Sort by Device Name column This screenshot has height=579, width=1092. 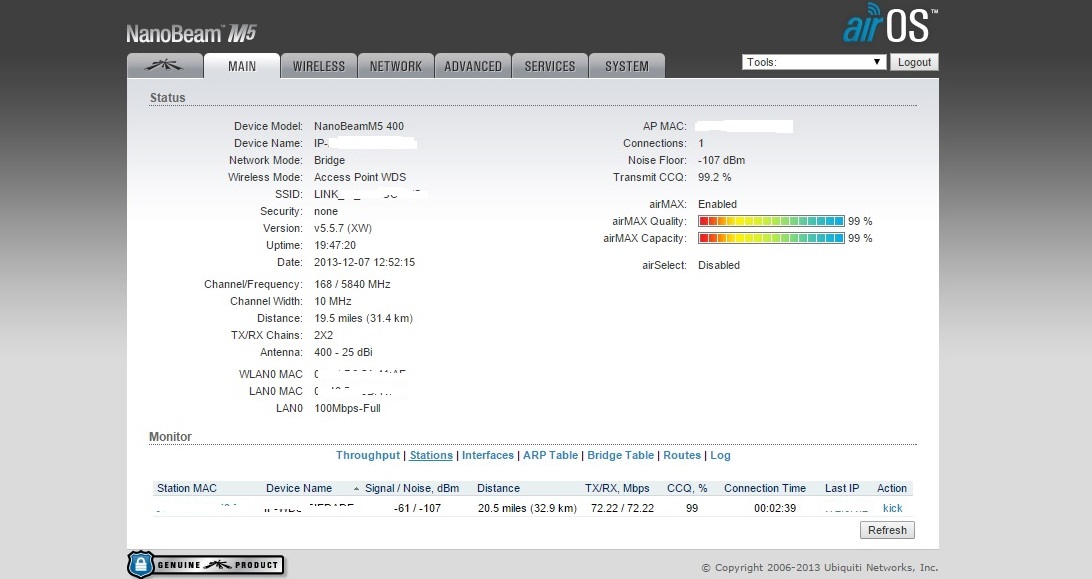click(x=299, y=488)
